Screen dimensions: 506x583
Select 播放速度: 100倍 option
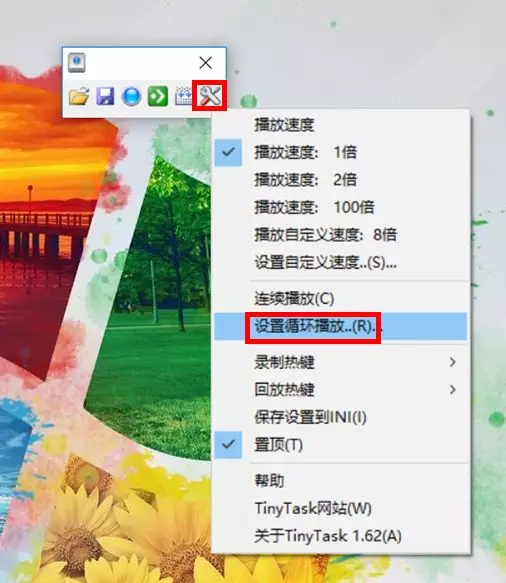coord(341,207)
